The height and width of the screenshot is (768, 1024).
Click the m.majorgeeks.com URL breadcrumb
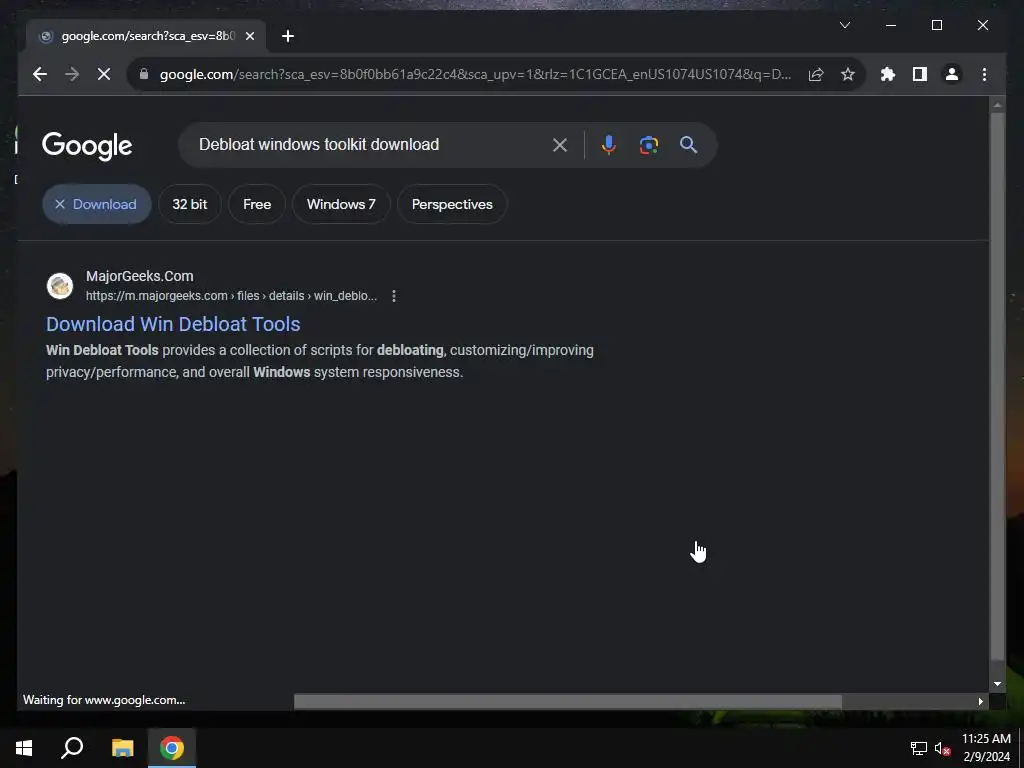[x=231, y=296]
